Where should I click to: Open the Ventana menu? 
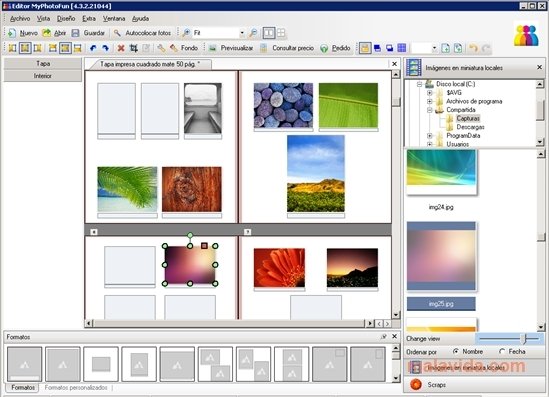coord(114,19)
